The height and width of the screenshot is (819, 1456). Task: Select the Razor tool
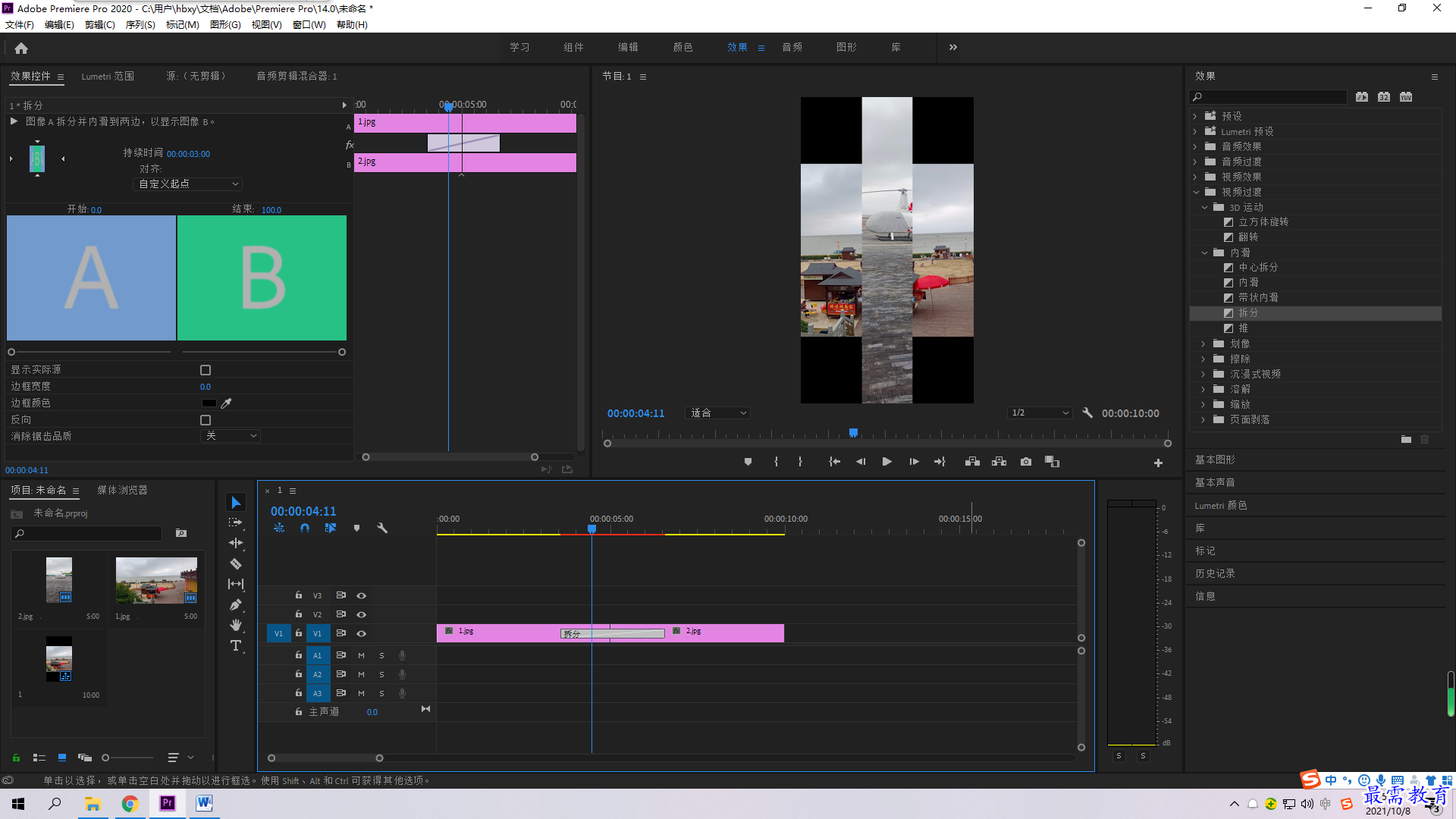point(236,563)
